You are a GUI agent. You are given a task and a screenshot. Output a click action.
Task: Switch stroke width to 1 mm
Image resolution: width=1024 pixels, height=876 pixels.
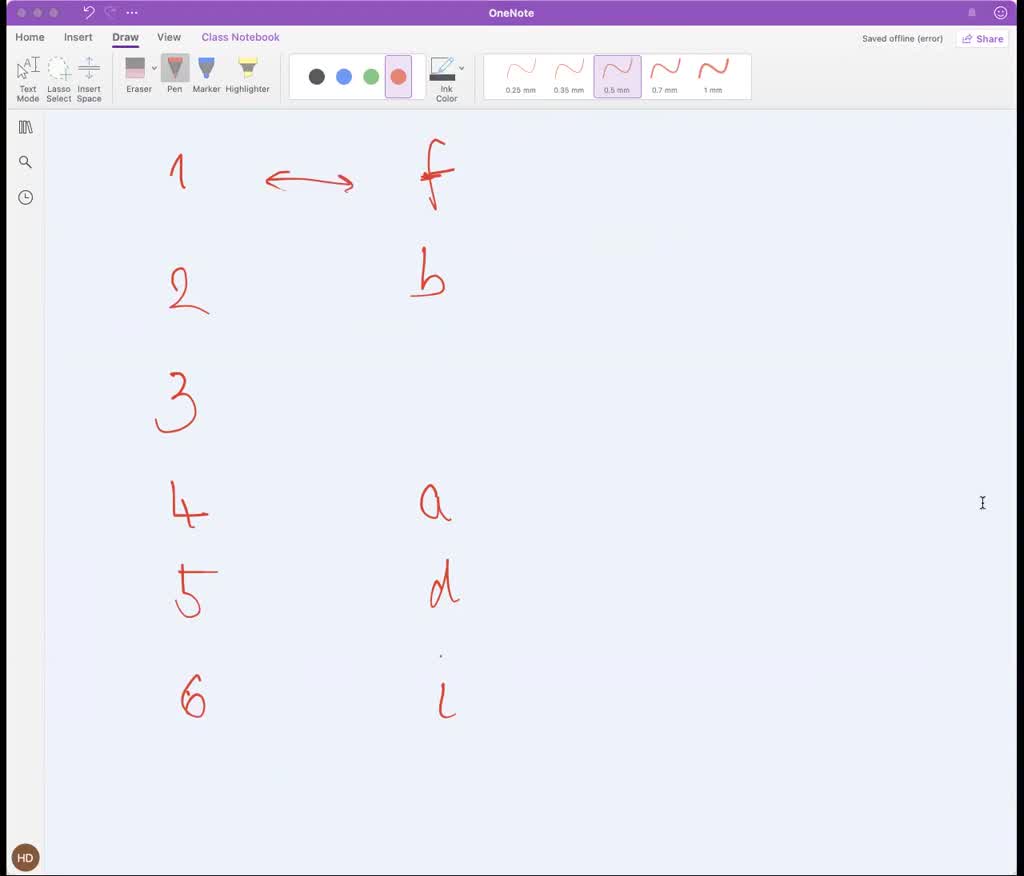713,76
